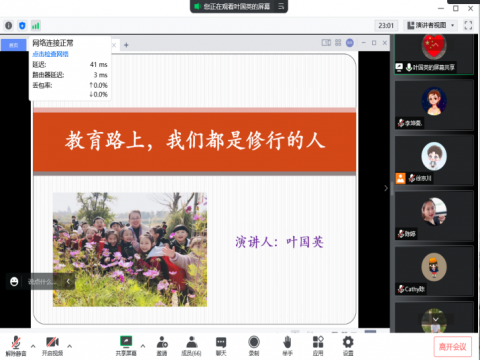
Task: Open the invite participants icon
Action: pyautogui.click(x=162, y=346)
